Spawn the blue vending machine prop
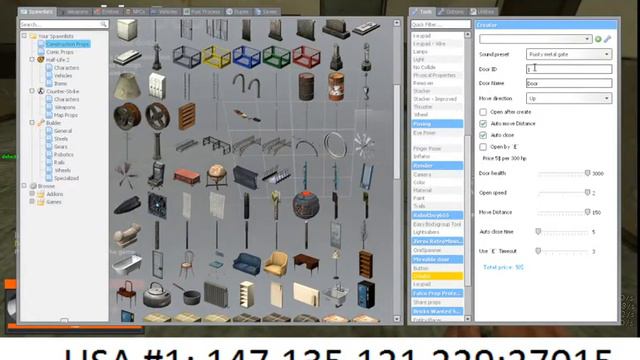The width and height of the screenshot is (640, 360). click(x=366, y=295)
